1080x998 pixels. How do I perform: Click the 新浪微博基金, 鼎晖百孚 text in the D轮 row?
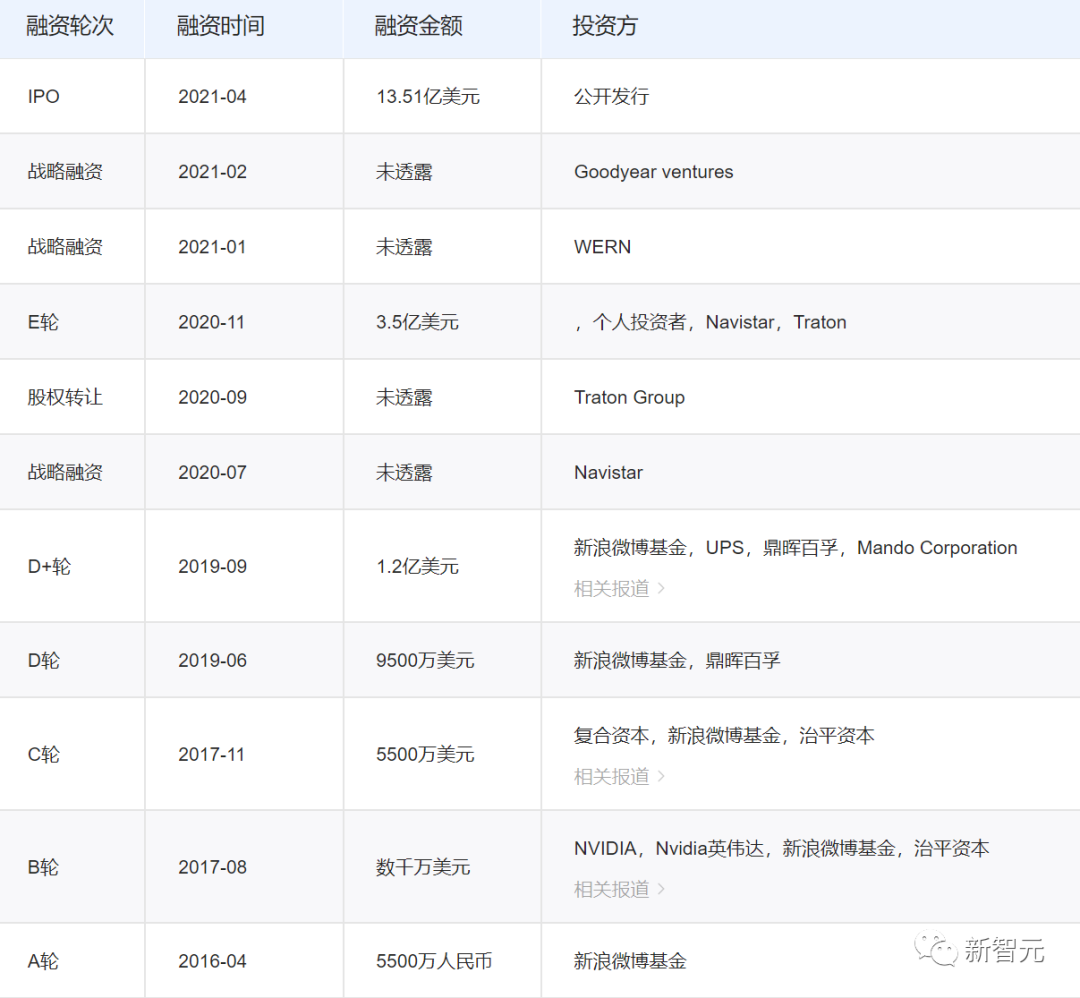[x=677, y=661]
